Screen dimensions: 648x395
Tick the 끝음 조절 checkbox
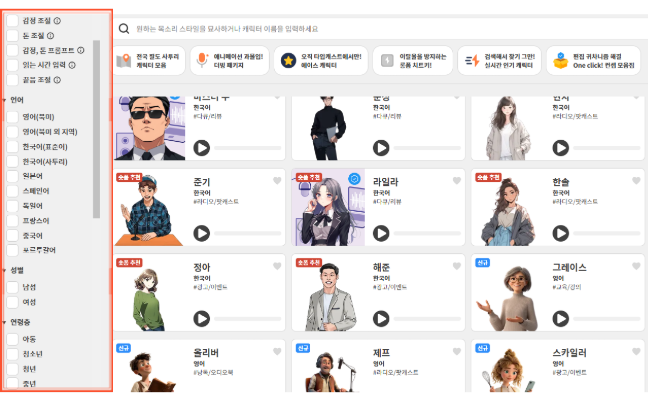12,80
